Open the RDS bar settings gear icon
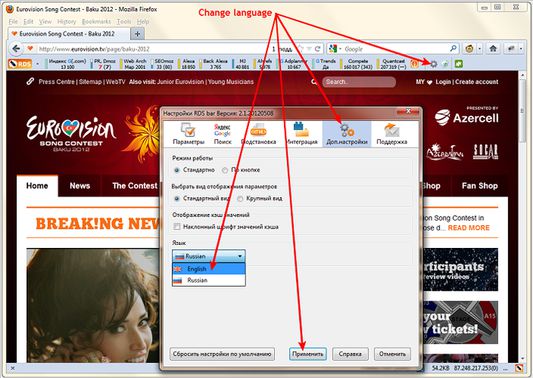Screen dimensions: 533x378 pos(433,64)
